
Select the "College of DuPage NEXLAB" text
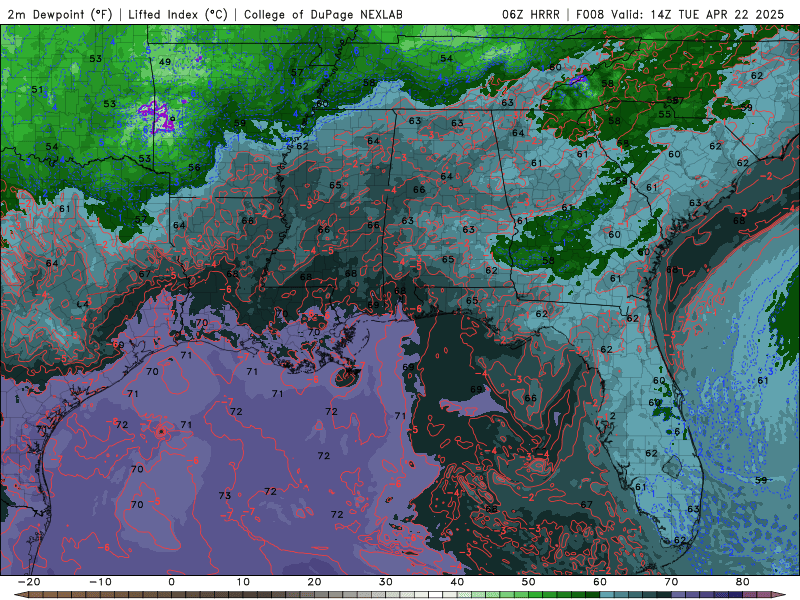click(x=323, y=14)
